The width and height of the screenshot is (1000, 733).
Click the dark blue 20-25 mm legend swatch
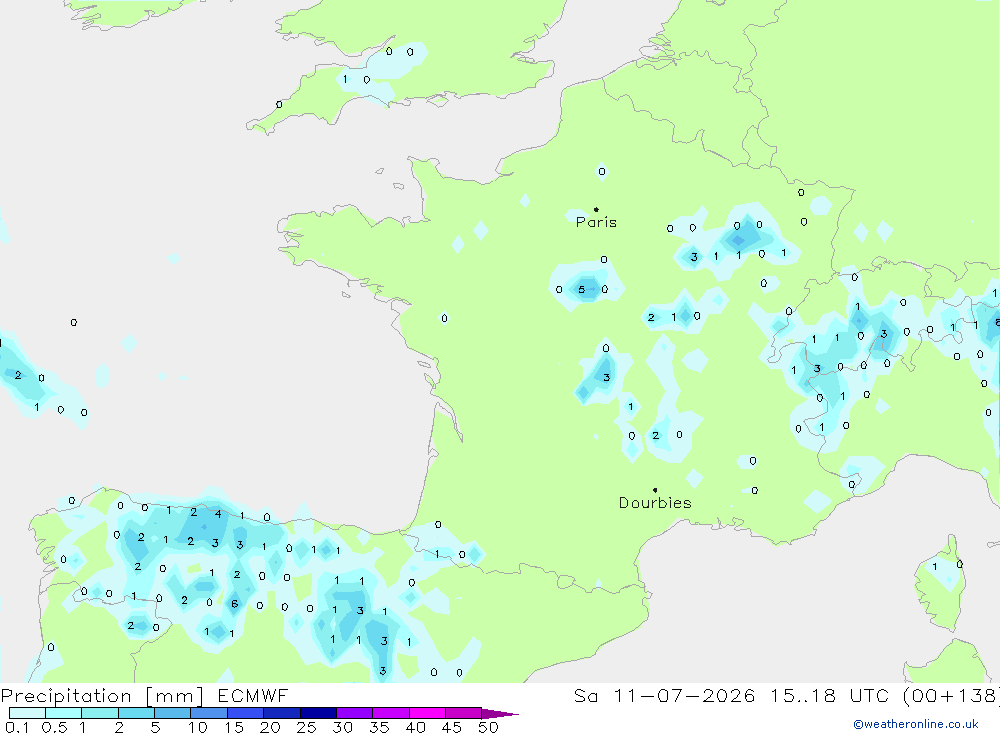coord(282,713)
